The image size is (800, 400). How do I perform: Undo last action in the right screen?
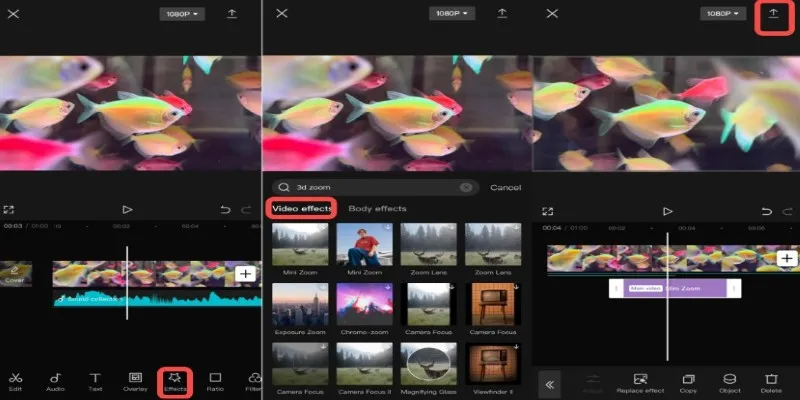tap(766, 211)
